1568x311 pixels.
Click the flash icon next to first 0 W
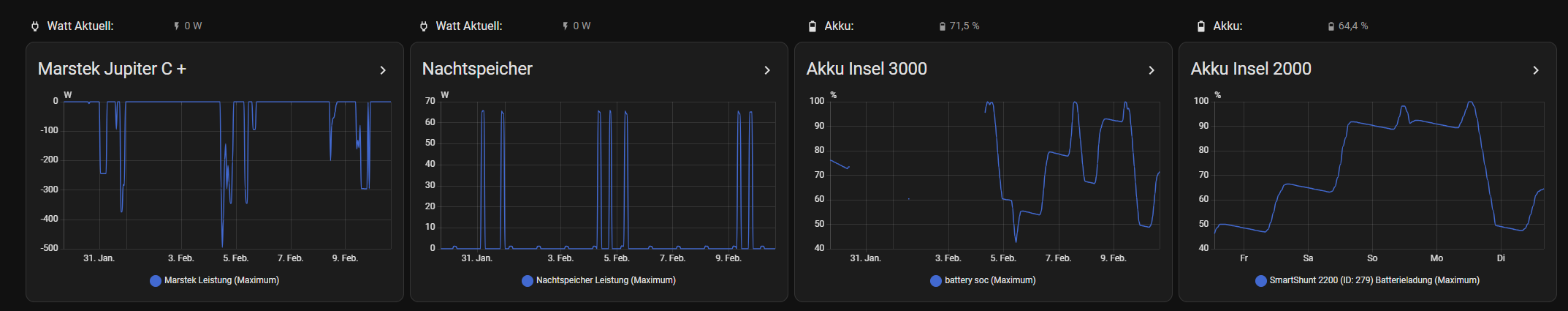pyautogui.click(x=177, y=26)
